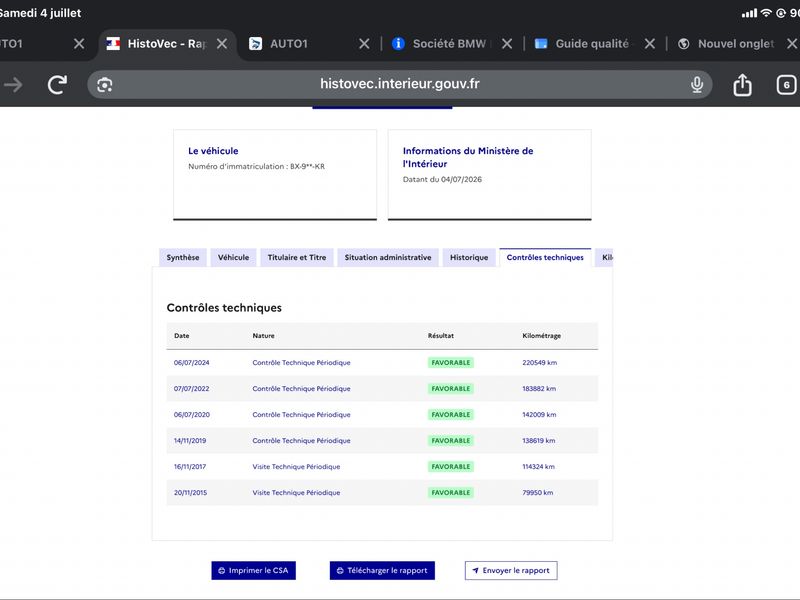Tap the cellular signal bars in status bar
Image resolution: width=800 pixels, height=600 pixels.
[x=749, y=13]
